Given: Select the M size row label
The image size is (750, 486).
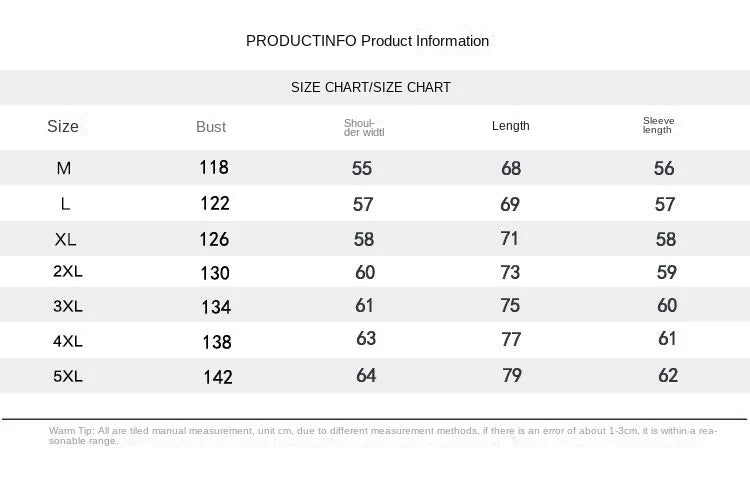Looking at the screenshot, I should click(64, 169).
